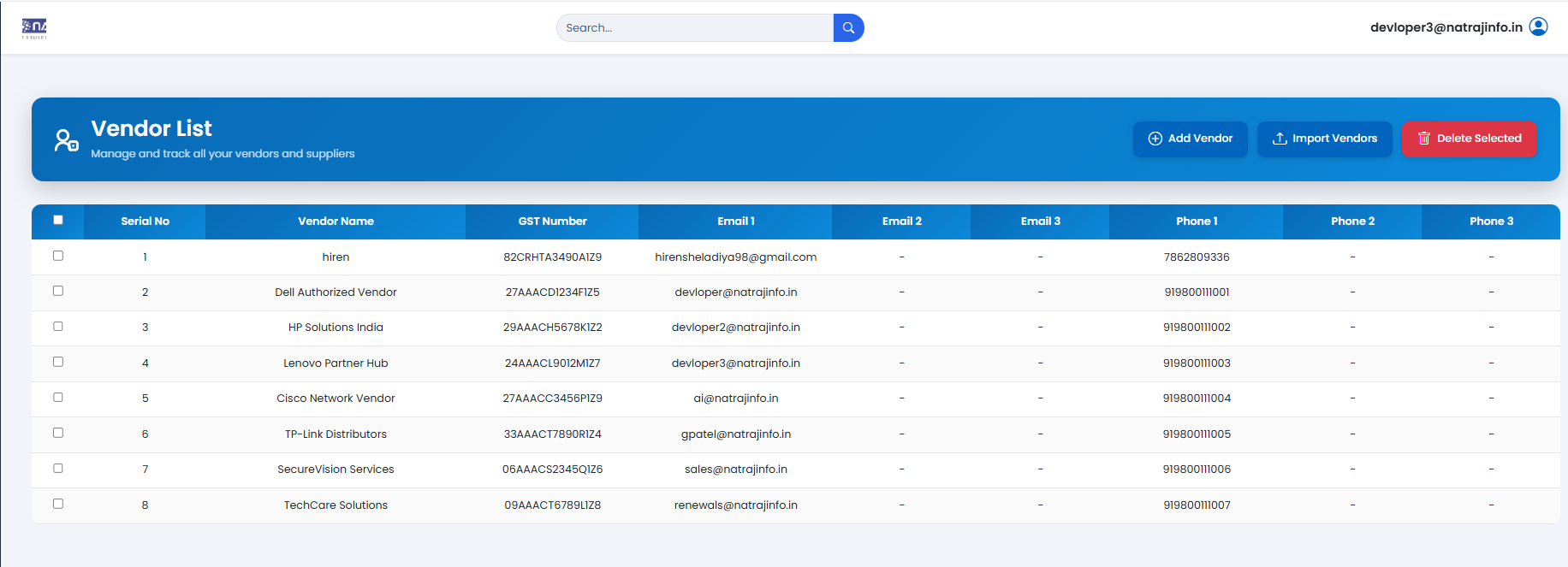This screenshot has height=567, width=1568.
Task: Click the Add Vendor button
Action: 1190,139
